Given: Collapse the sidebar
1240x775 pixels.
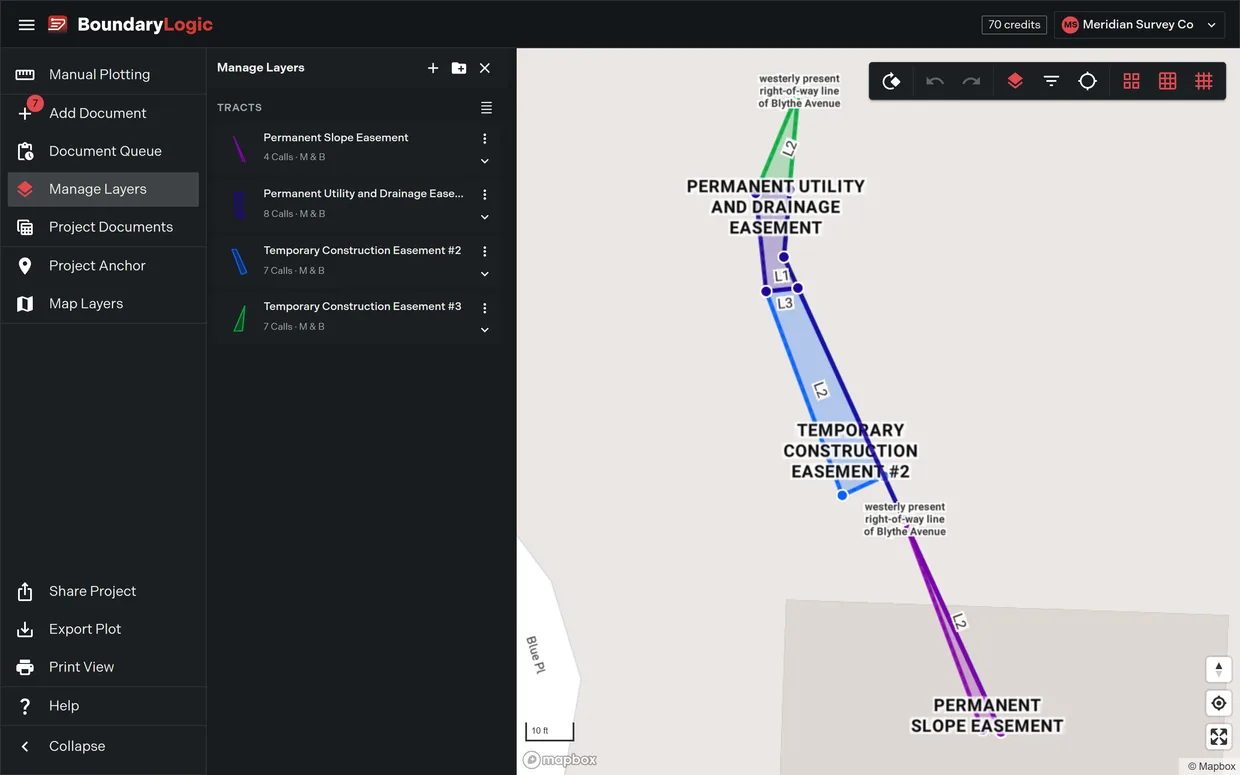Looking at the screenshot, I should point(103,746).
